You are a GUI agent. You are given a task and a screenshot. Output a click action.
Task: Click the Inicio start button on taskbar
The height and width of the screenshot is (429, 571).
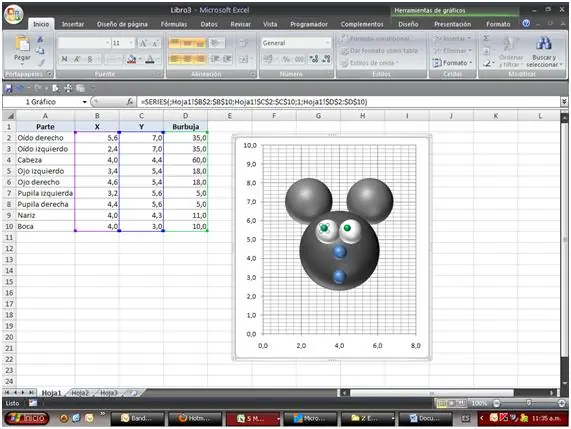(x=27, y=418)
